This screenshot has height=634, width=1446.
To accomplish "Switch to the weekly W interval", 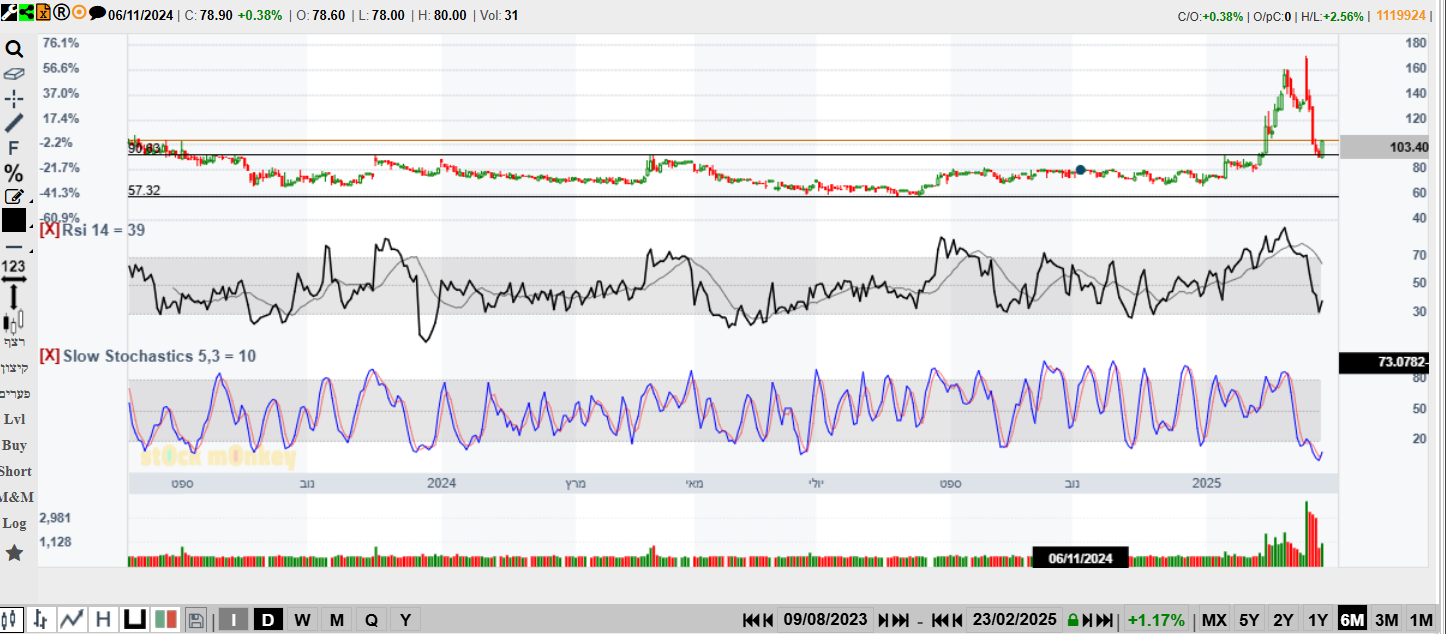I will (x=302, y=620).
